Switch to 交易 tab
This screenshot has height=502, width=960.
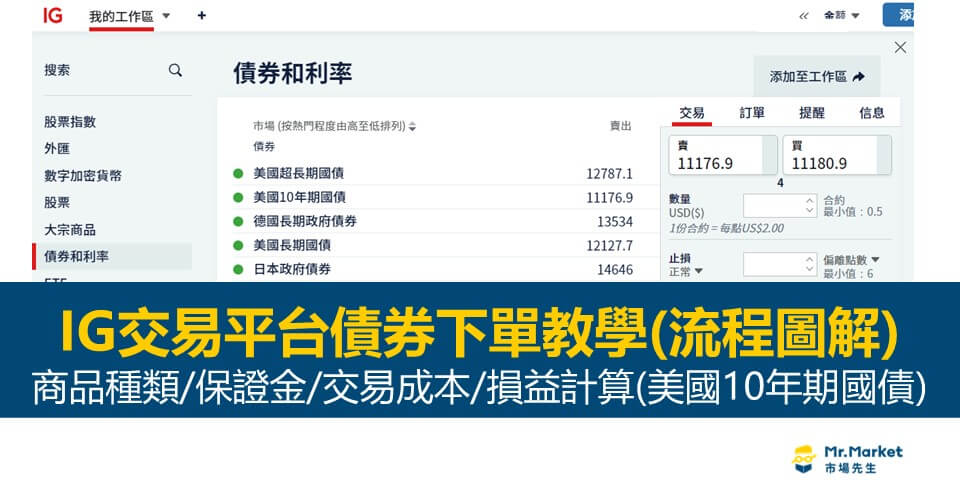click(692, 113)
